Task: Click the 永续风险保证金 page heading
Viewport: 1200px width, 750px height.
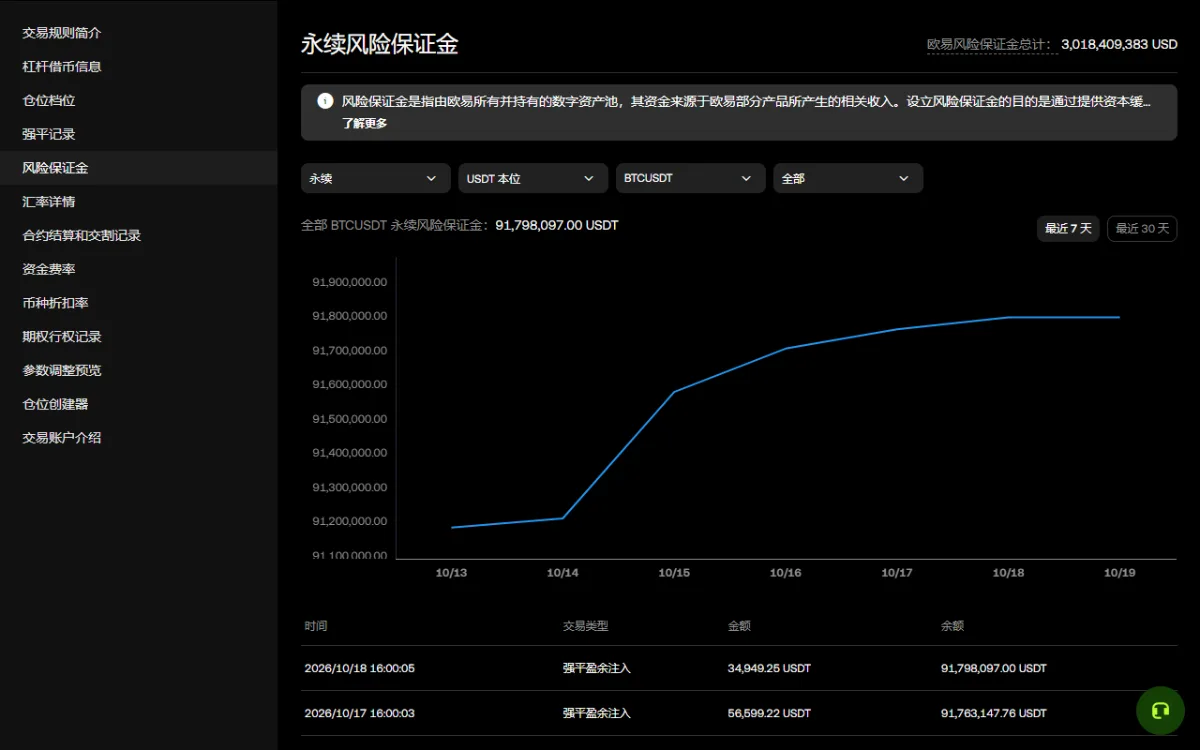Action: tap(380, 44)
